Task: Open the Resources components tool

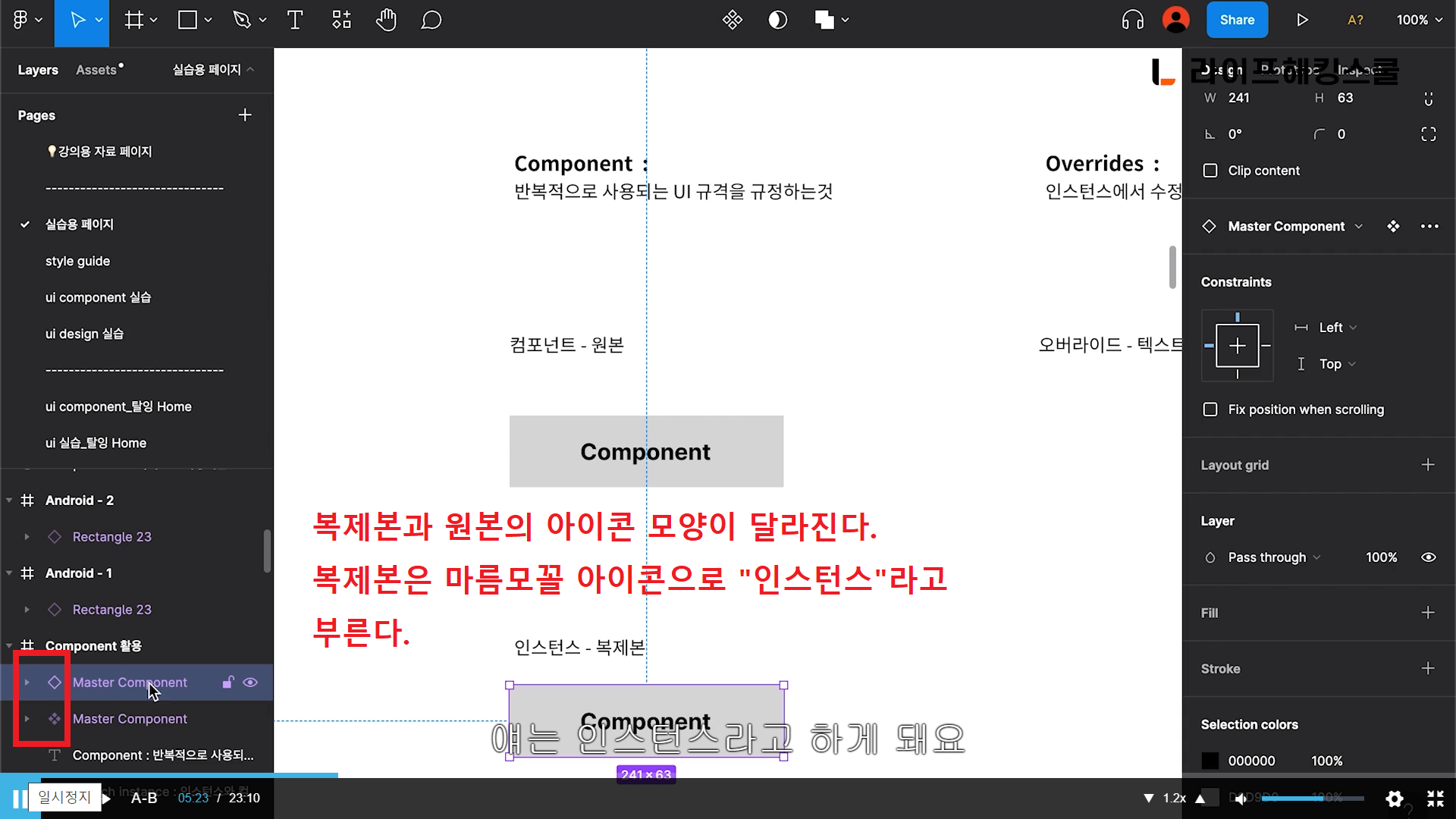Action: [341, 20]
